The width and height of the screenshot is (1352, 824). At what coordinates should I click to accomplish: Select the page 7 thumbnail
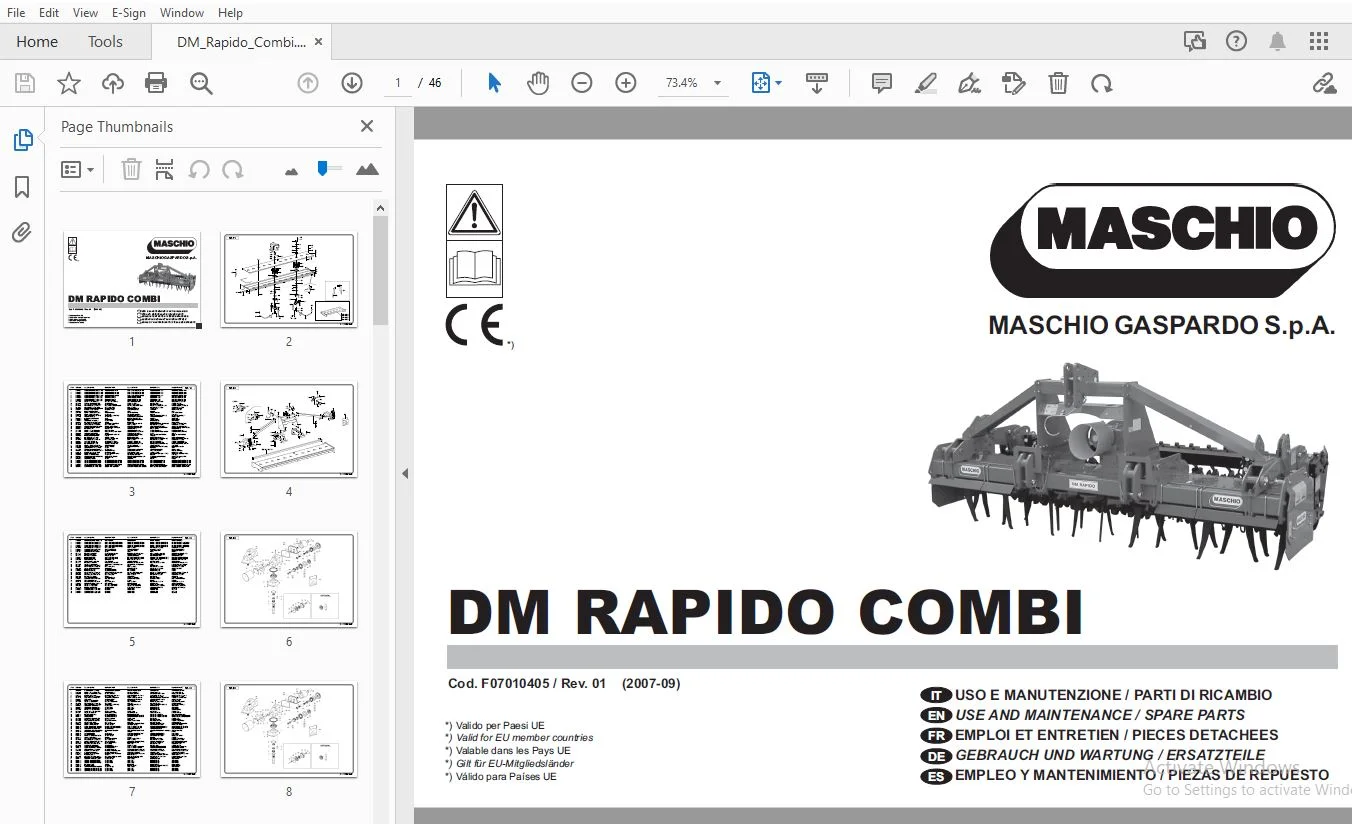click(132, 729)
